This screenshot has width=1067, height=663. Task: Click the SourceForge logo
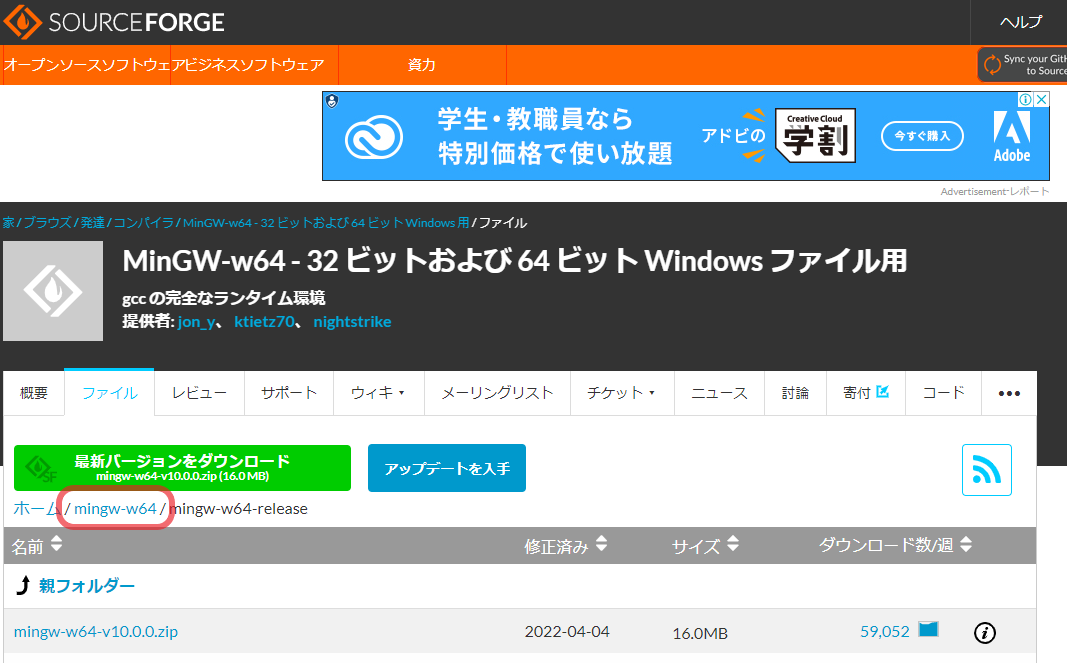[x=114, y=22]
